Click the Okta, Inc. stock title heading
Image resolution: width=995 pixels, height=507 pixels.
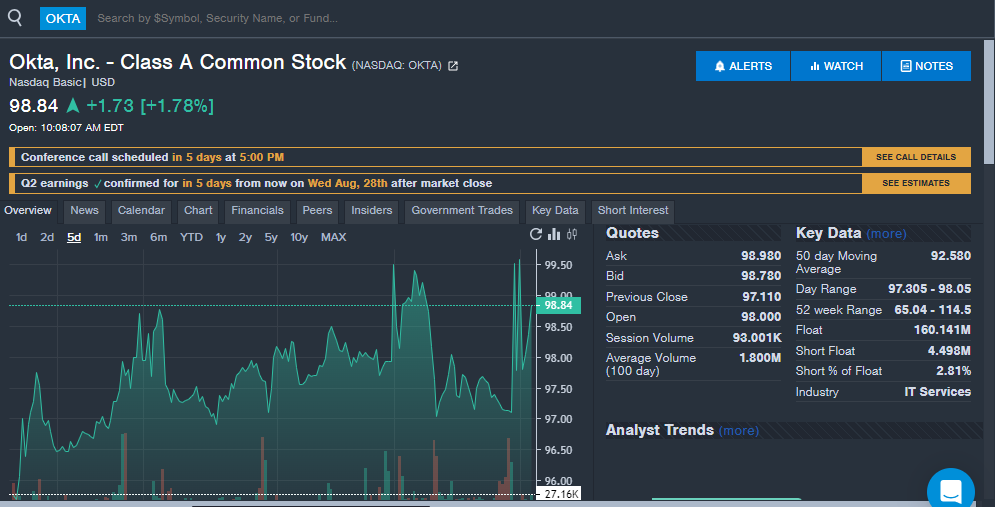(x=178, y=62)
